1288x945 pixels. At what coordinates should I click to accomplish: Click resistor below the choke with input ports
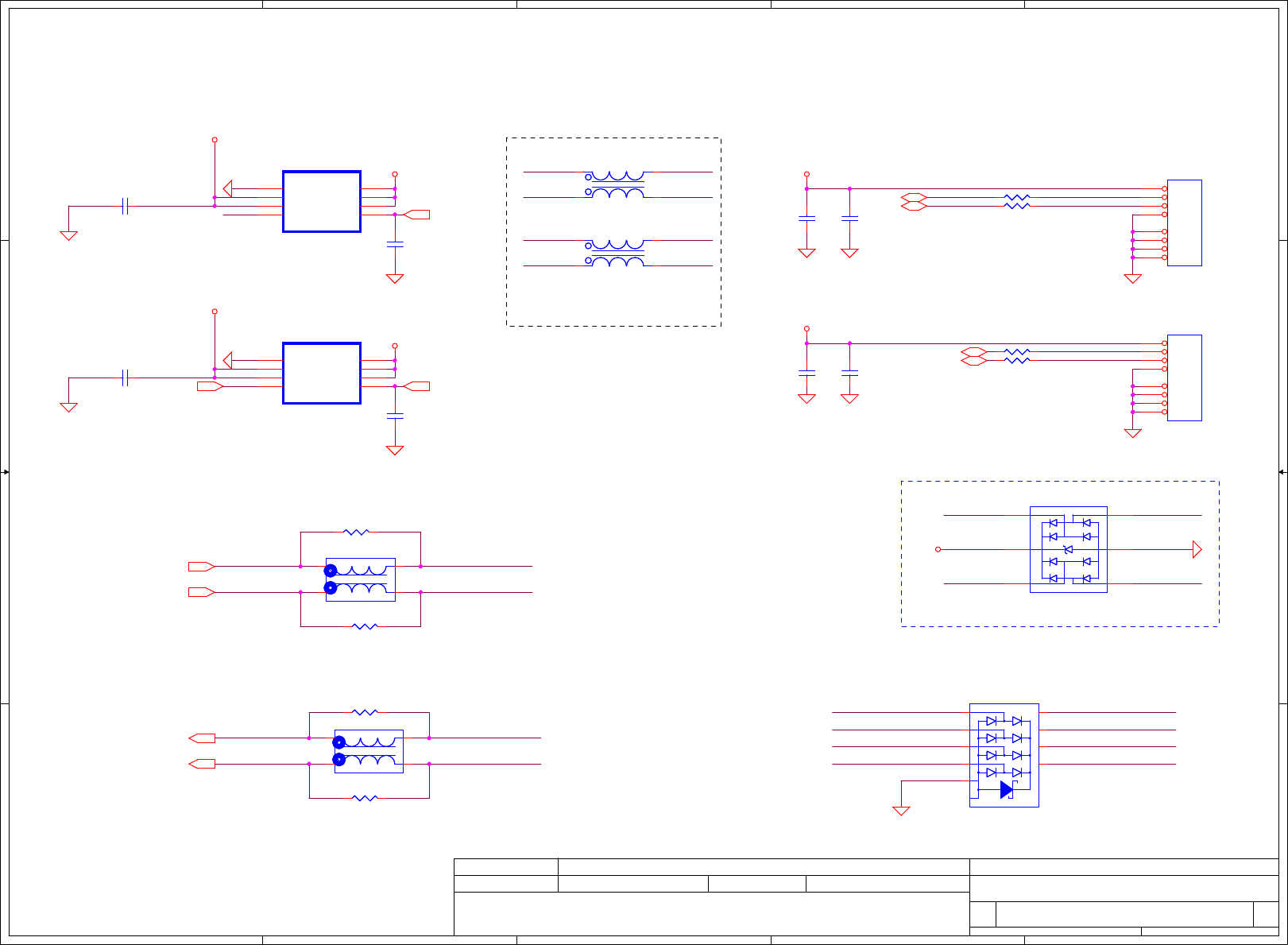tap(365, 626)
